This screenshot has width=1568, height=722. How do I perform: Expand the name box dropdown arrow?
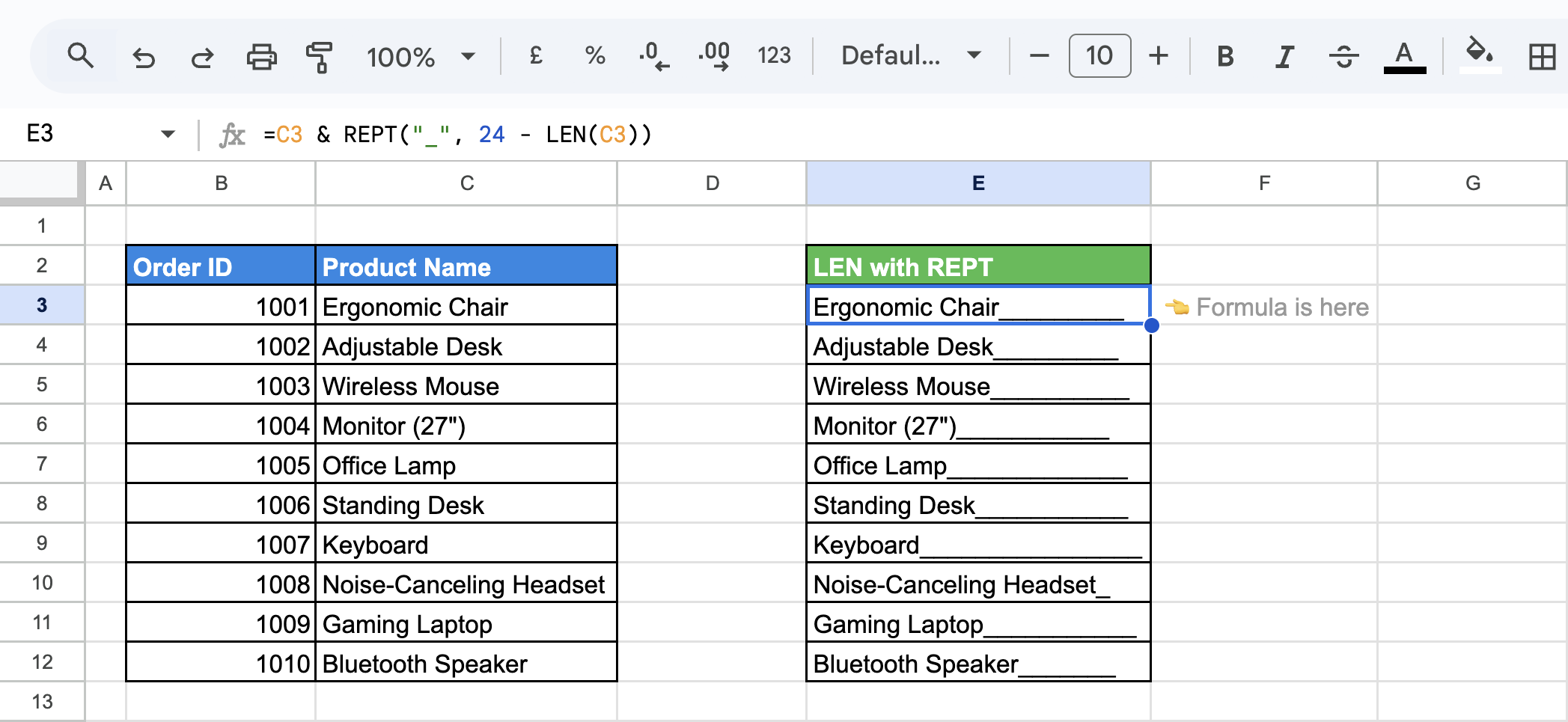click(x=168, y=135)
